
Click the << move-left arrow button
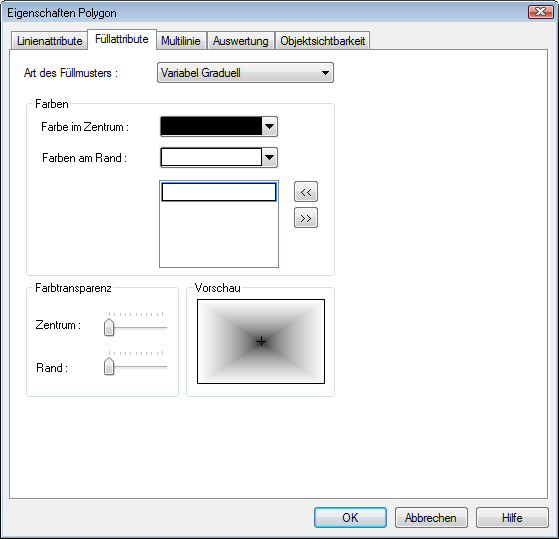(306, 192)
